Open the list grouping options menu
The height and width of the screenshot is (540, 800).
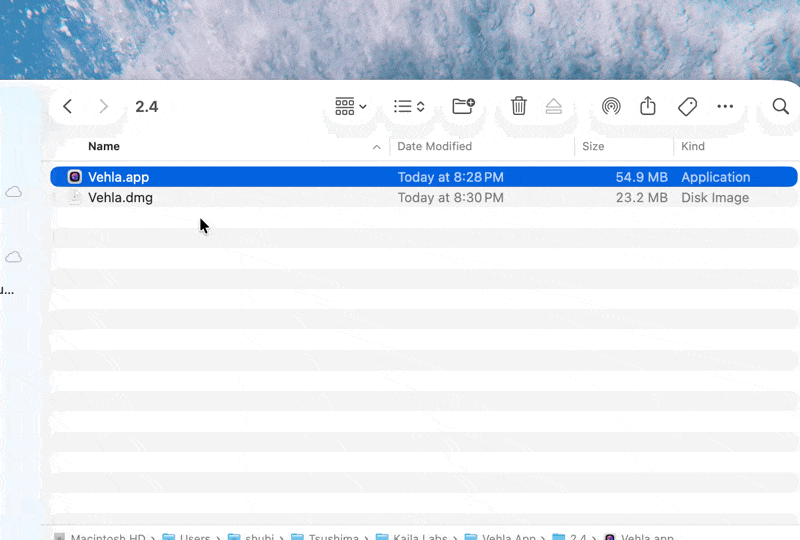click(409, 106)
